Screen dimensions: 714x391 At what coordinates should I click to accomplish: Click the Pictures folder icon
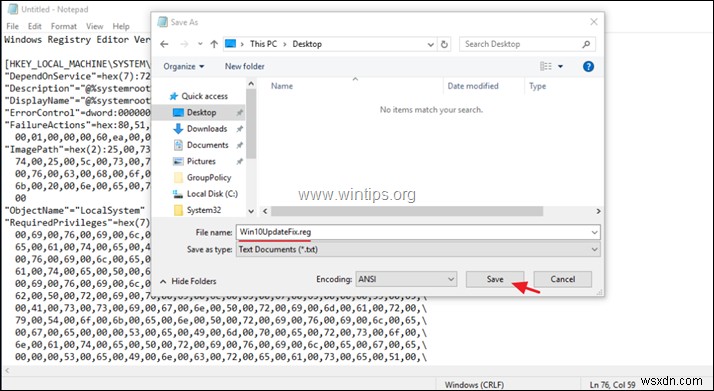pos(178,161)
